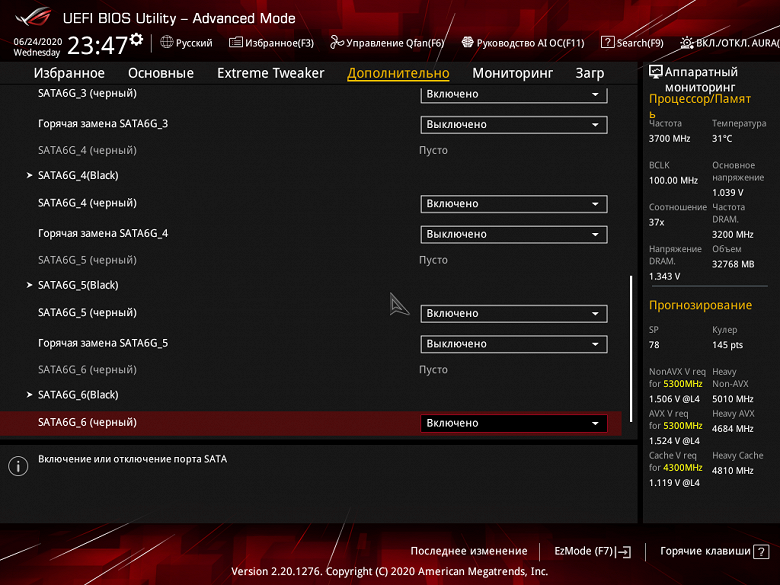Change language via Русский button
This screenshot has height=585, width=780.
coord(187,43)
